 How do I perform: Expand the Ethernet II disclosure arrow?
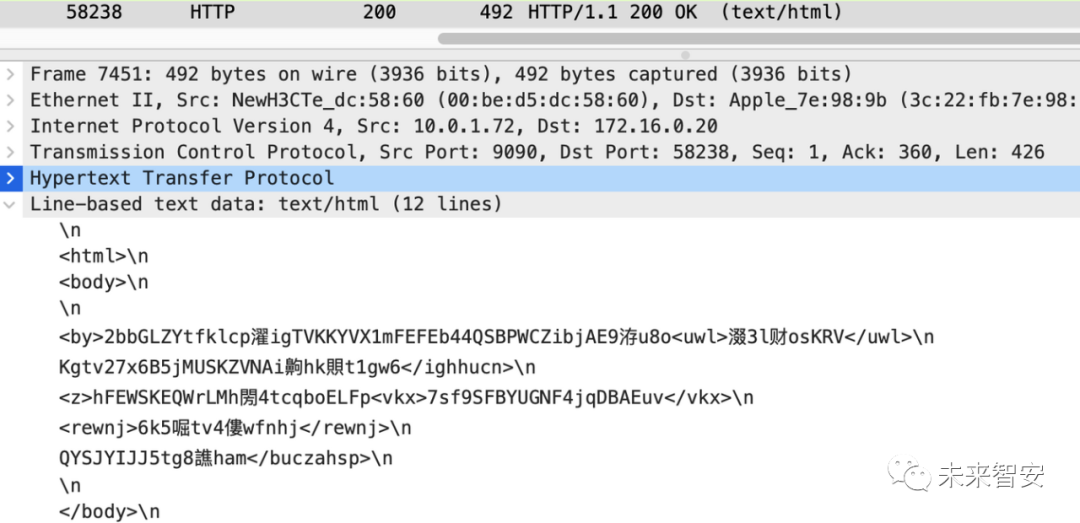click(x=9, y=101)
